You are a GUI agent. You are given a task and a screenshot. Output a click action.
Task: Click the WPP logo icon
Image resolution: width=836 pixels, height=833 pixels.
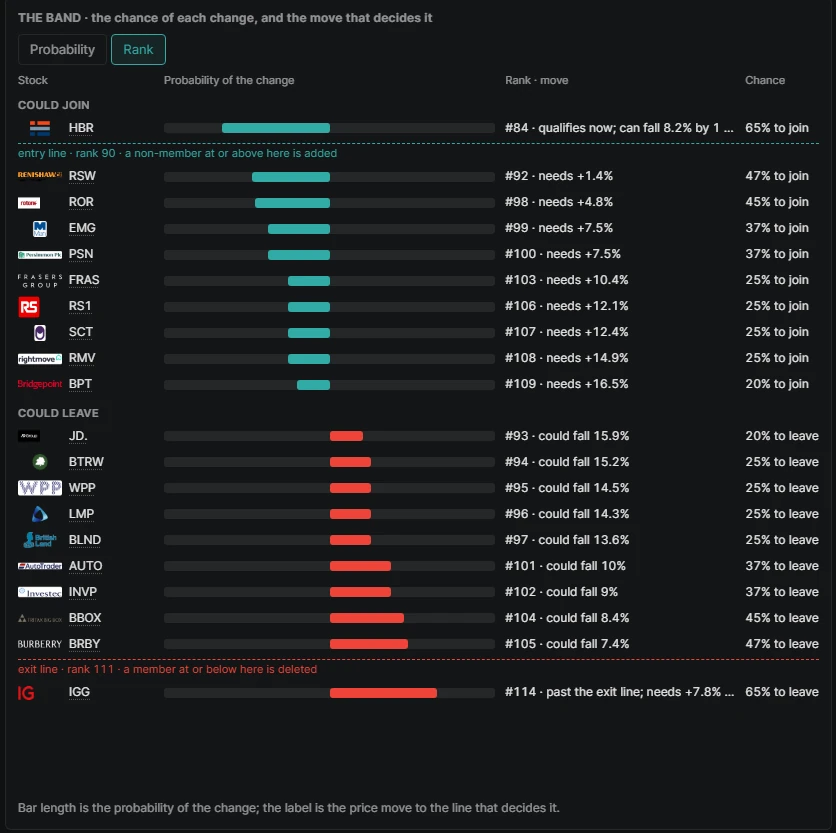pos(40,488)
